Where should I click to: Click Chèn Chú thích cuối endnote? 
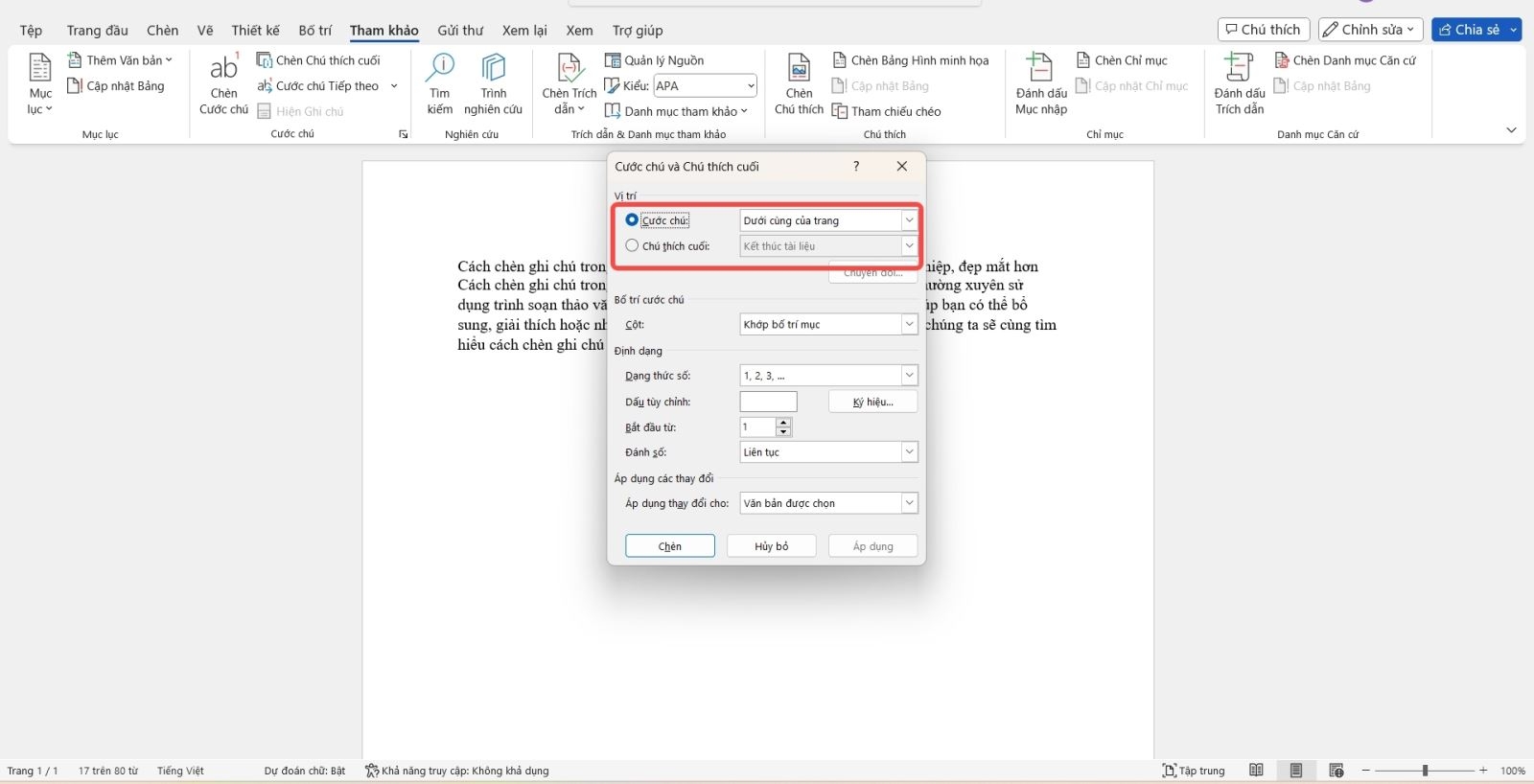coord(318,60)
